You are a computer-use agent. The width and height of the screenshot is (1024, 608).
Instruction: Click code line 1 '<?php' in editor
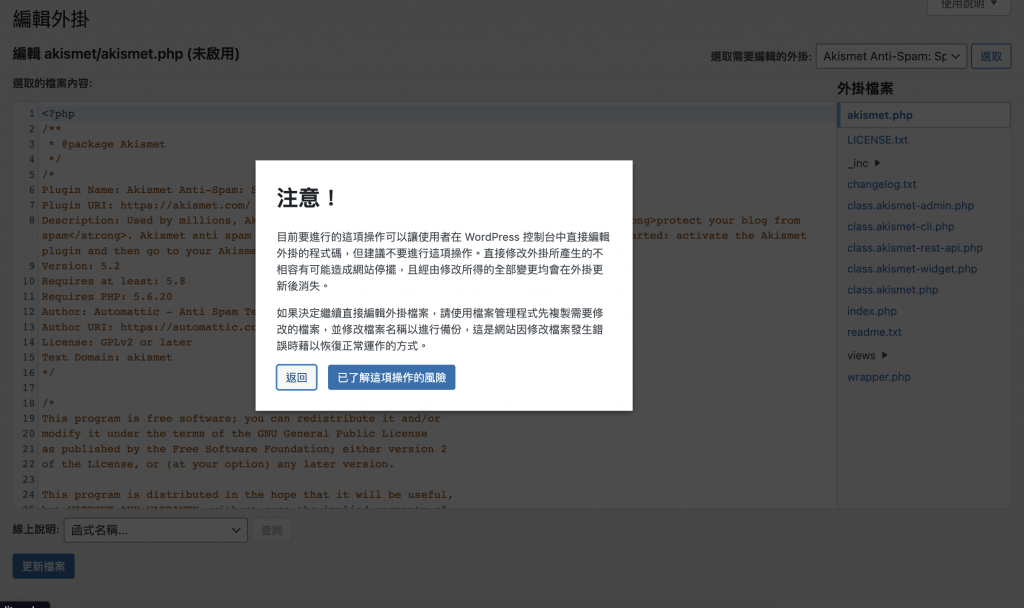click(x=58, y=114)
